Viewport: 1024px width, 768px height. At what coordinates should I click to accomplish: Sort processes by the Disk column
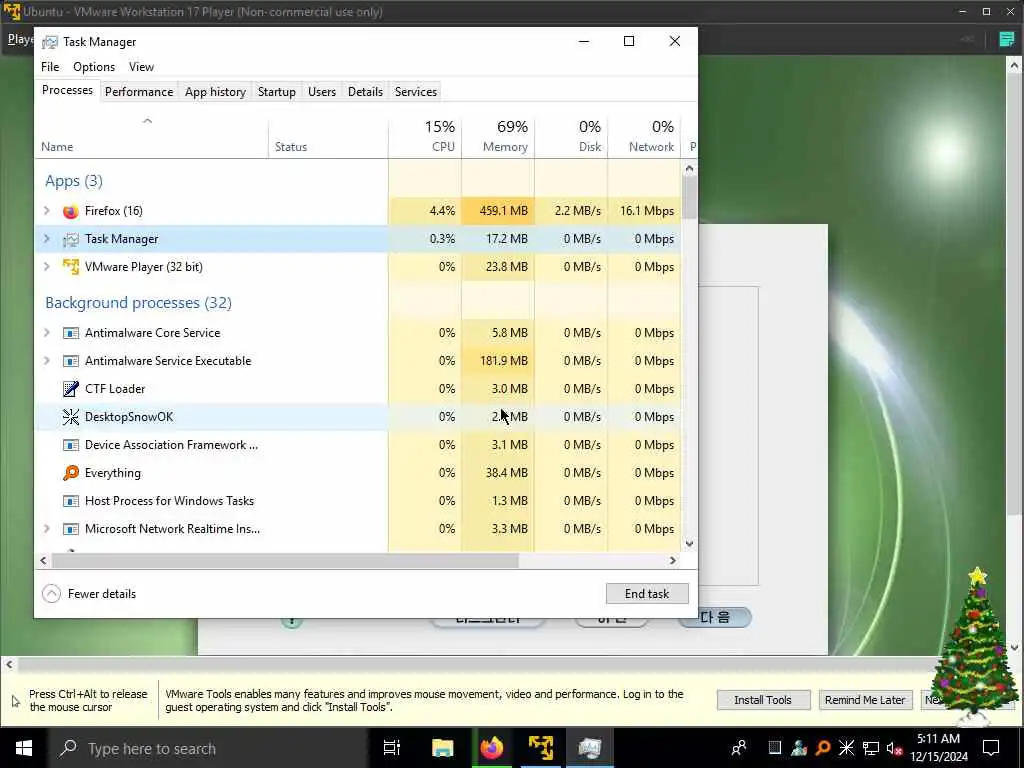(571, 136)
